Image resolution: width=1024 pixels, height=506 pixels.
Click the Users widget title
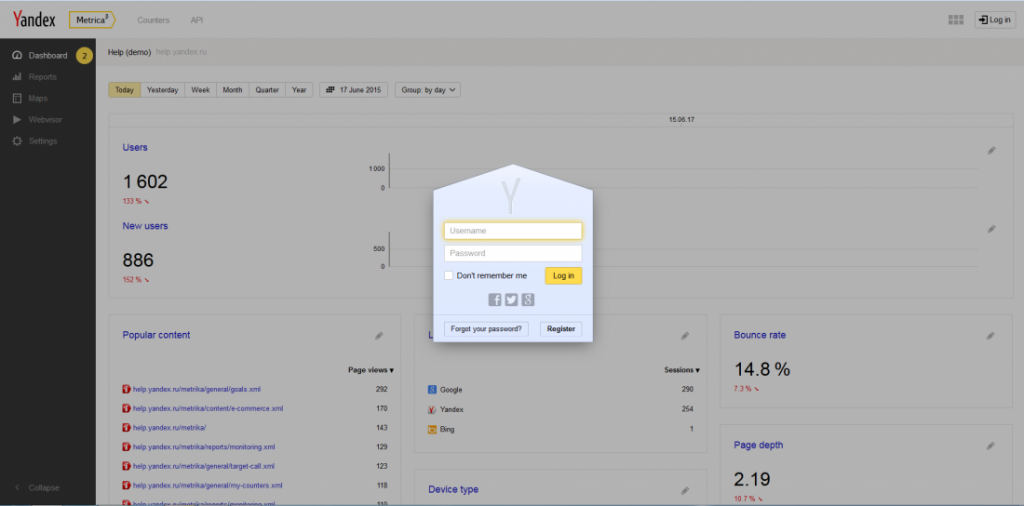click(x=135, y=148)
